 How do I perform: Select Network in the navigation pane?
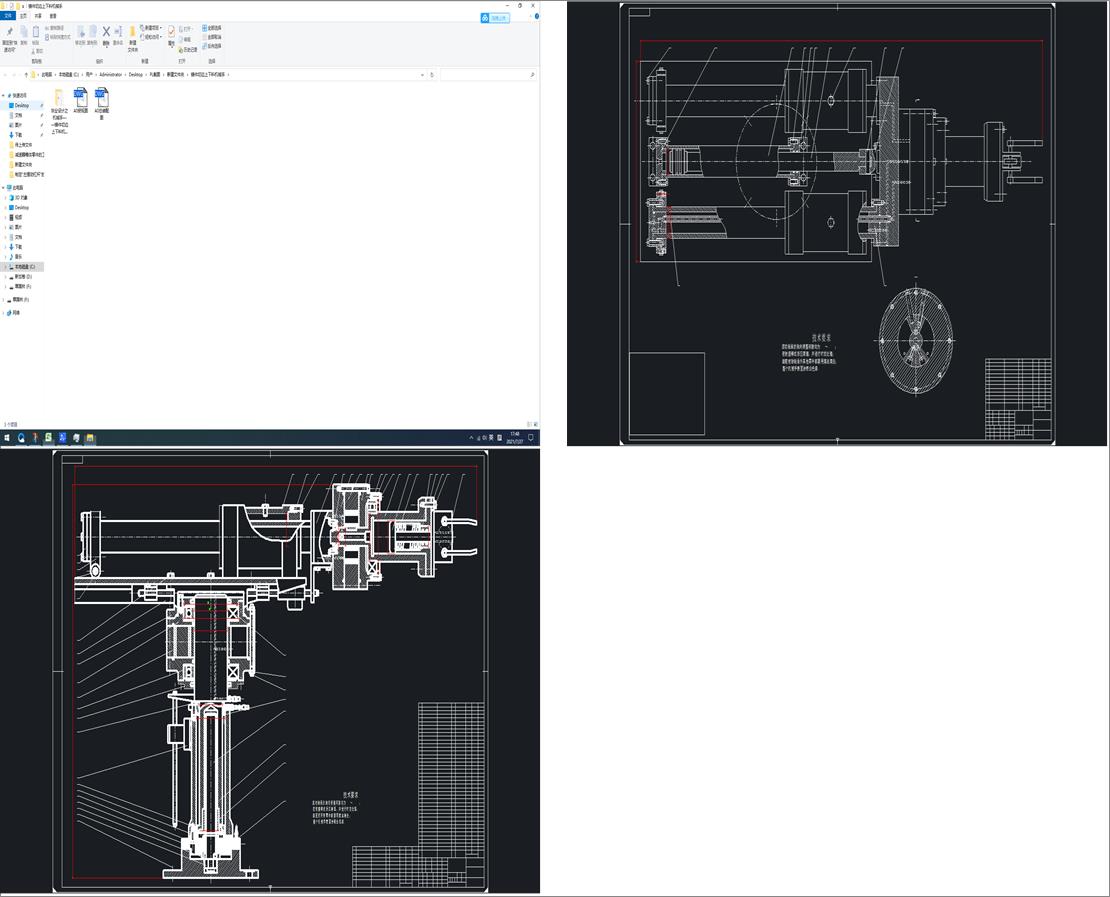[13, 312]
